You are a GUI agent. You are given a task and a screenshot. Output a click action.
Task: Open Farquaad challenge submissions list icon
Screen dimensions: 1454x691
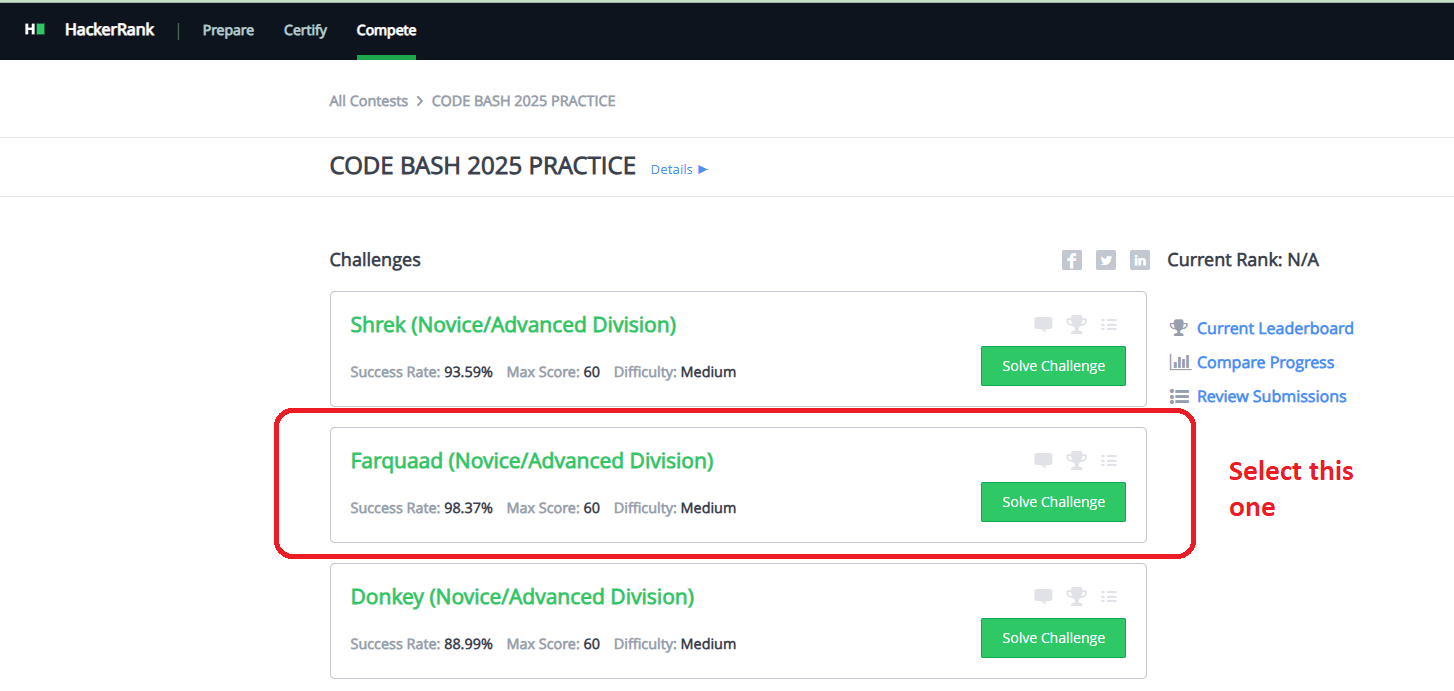point(1108,460)
